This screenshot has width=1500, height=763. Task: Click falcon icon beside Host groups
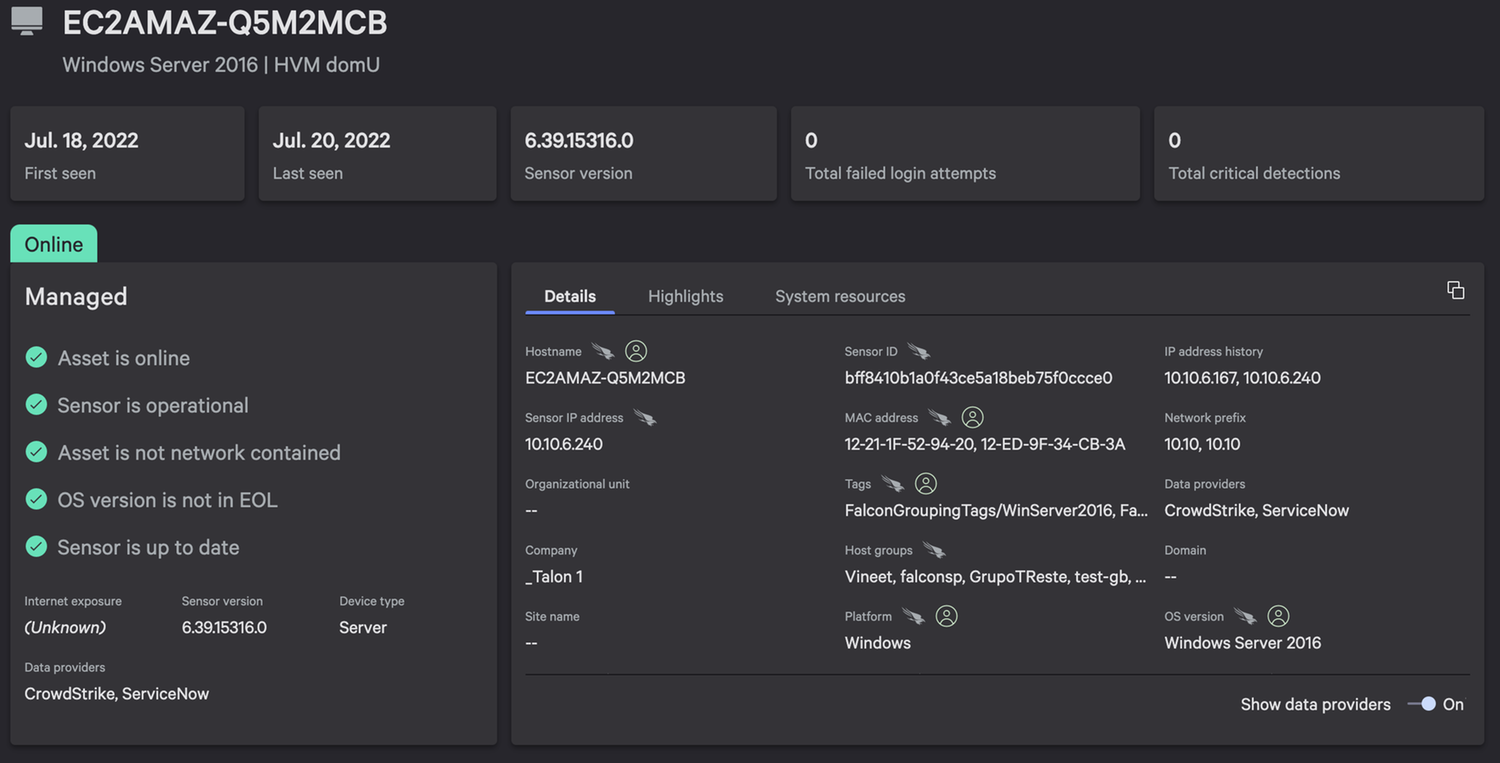pyautogui.click(x=934, y=550)
